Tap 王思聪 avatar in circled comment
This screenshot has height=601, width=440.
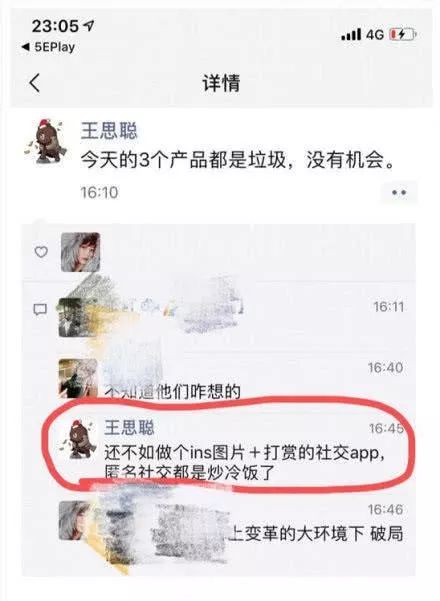(80, 438)
